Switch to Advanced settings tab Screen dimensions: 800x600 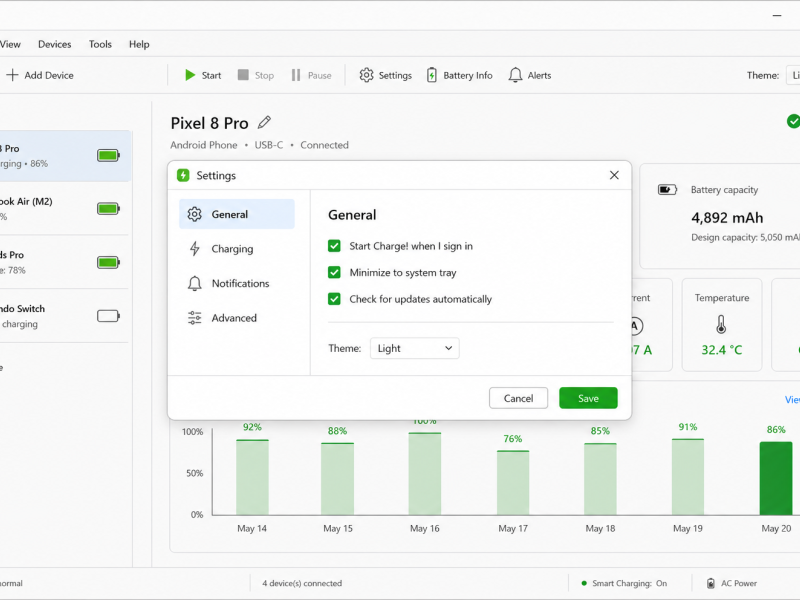click(237, 318)
